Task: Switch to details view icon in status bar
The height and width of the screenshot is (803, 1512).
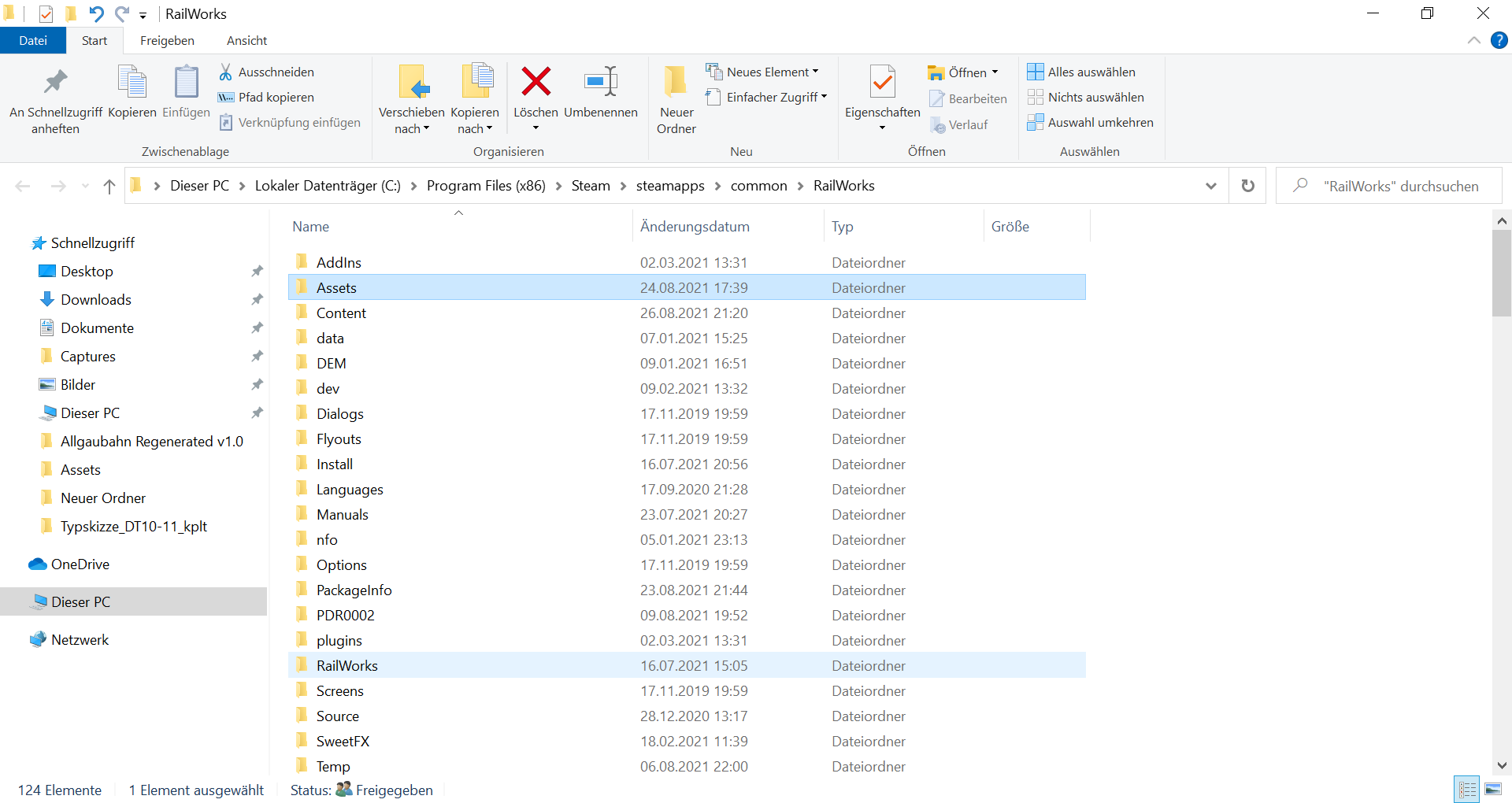Action: click(x=1468, y=789)
